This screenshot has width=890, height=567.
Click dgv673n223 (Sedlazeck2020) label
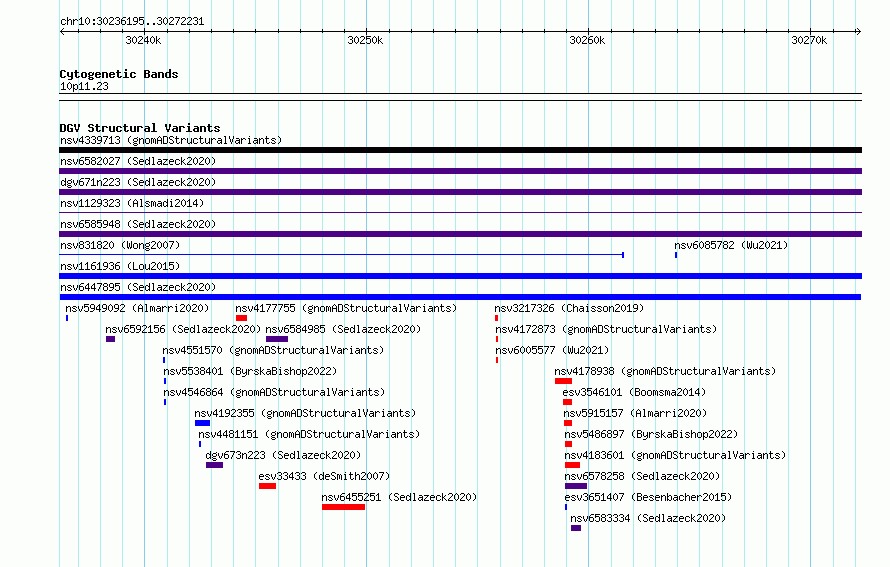pos(283,455)
